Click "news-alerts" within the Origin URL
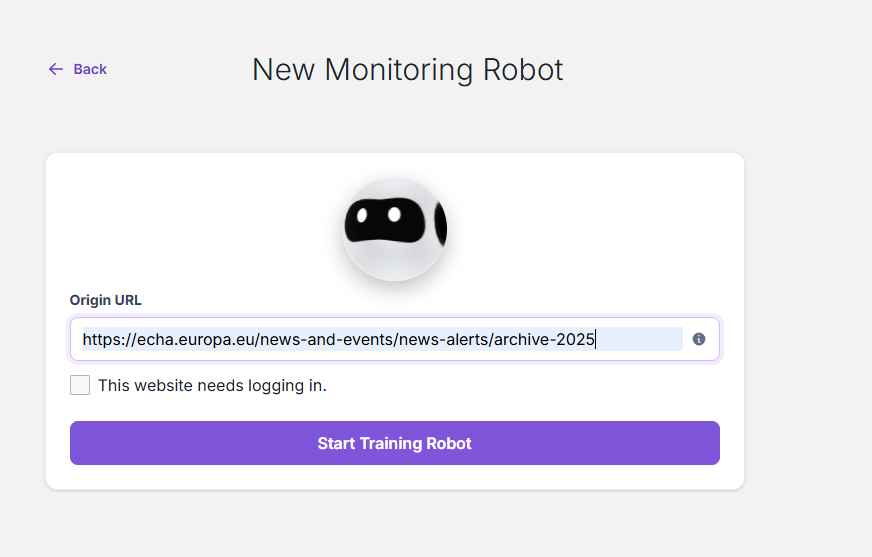 pyautogui.click(x=443, y=339)
